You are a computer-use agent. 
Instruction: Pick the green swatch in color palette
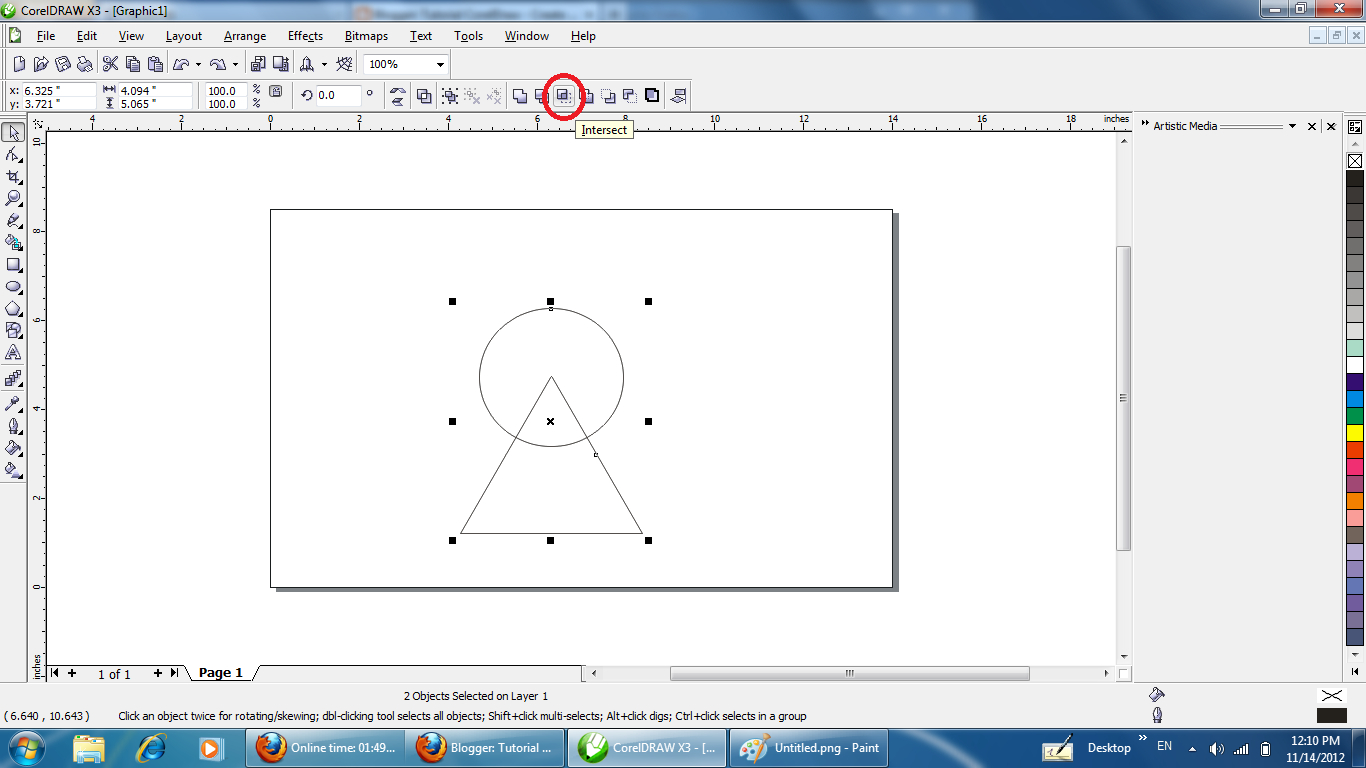pyautogui.click(x=1355, y=416)
